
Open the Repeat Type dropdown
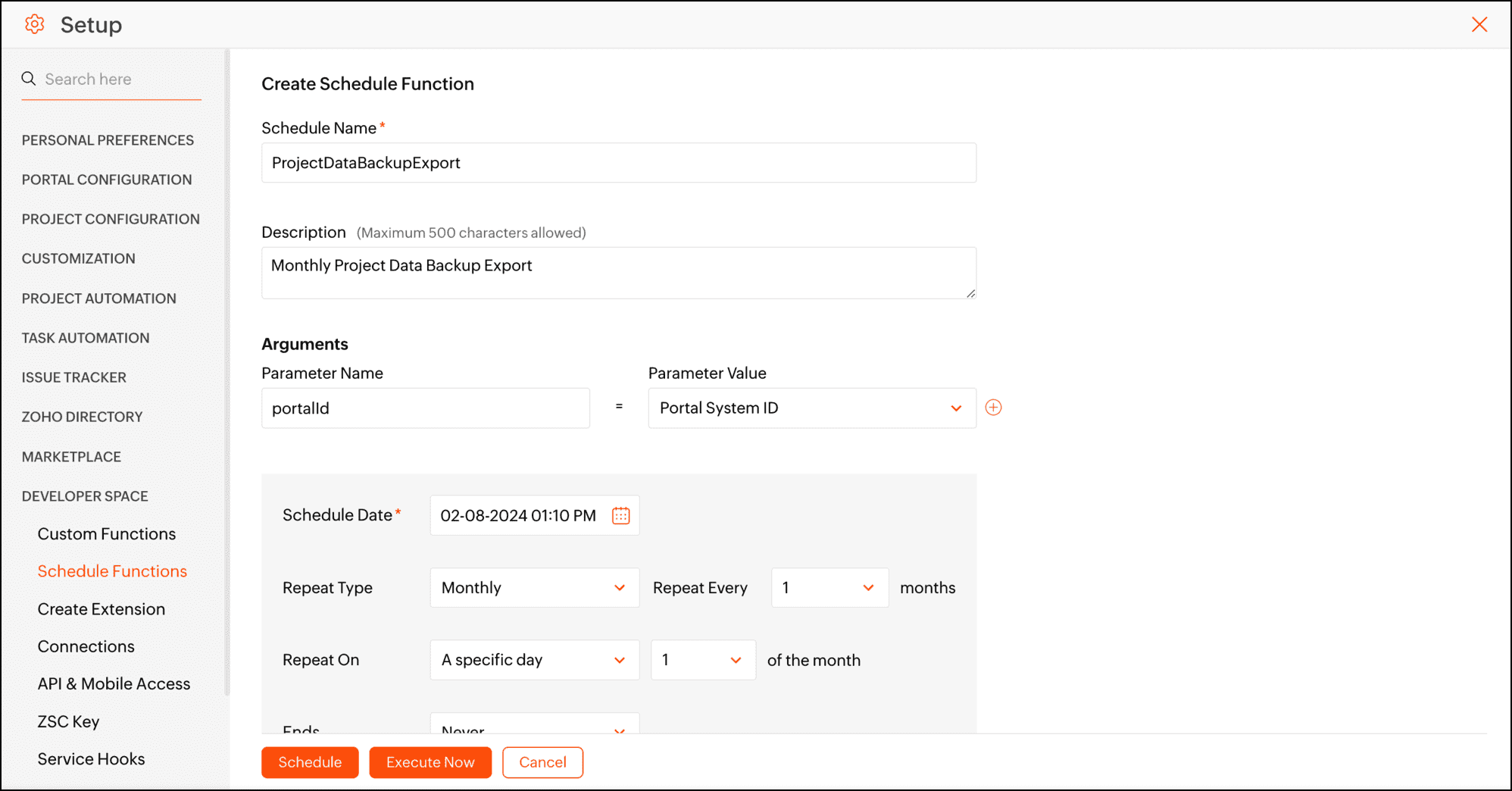534,588
